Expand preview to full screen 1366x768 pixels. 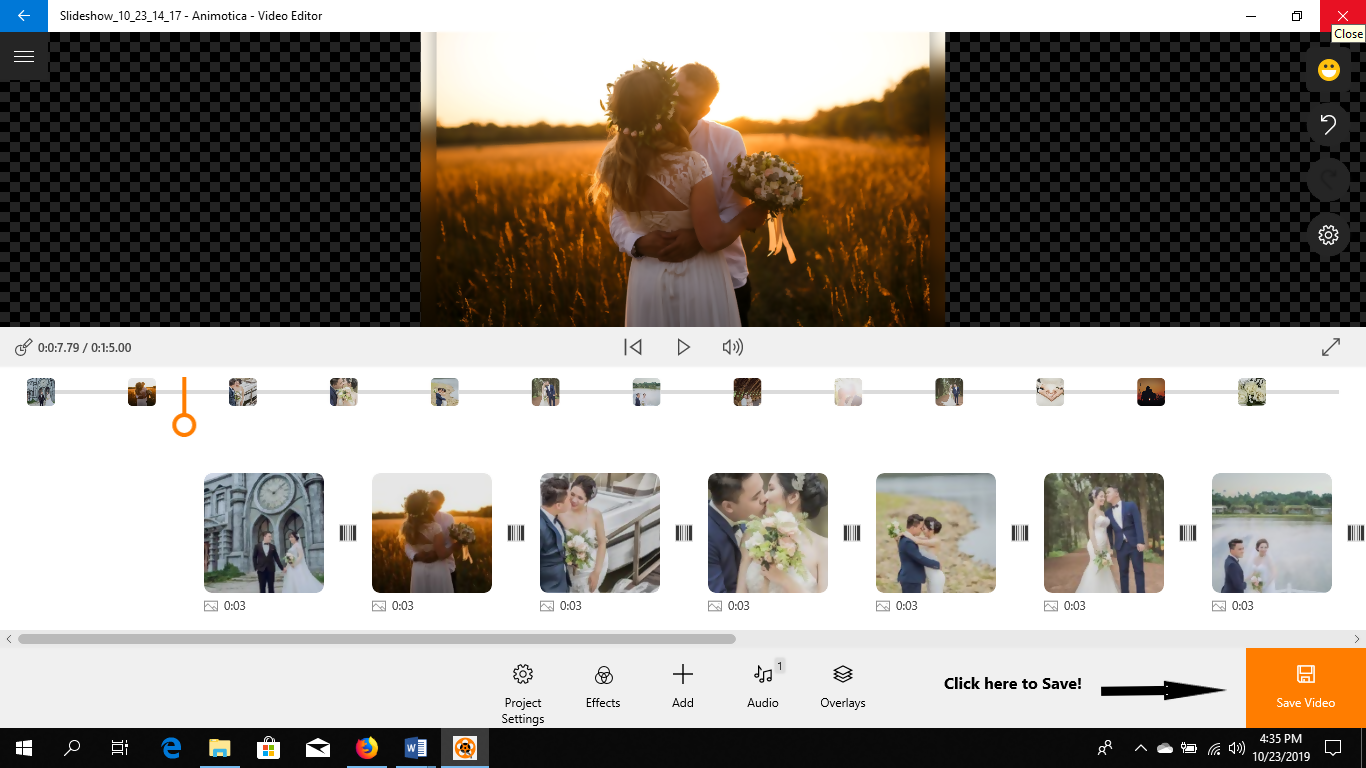[1331, 347]
